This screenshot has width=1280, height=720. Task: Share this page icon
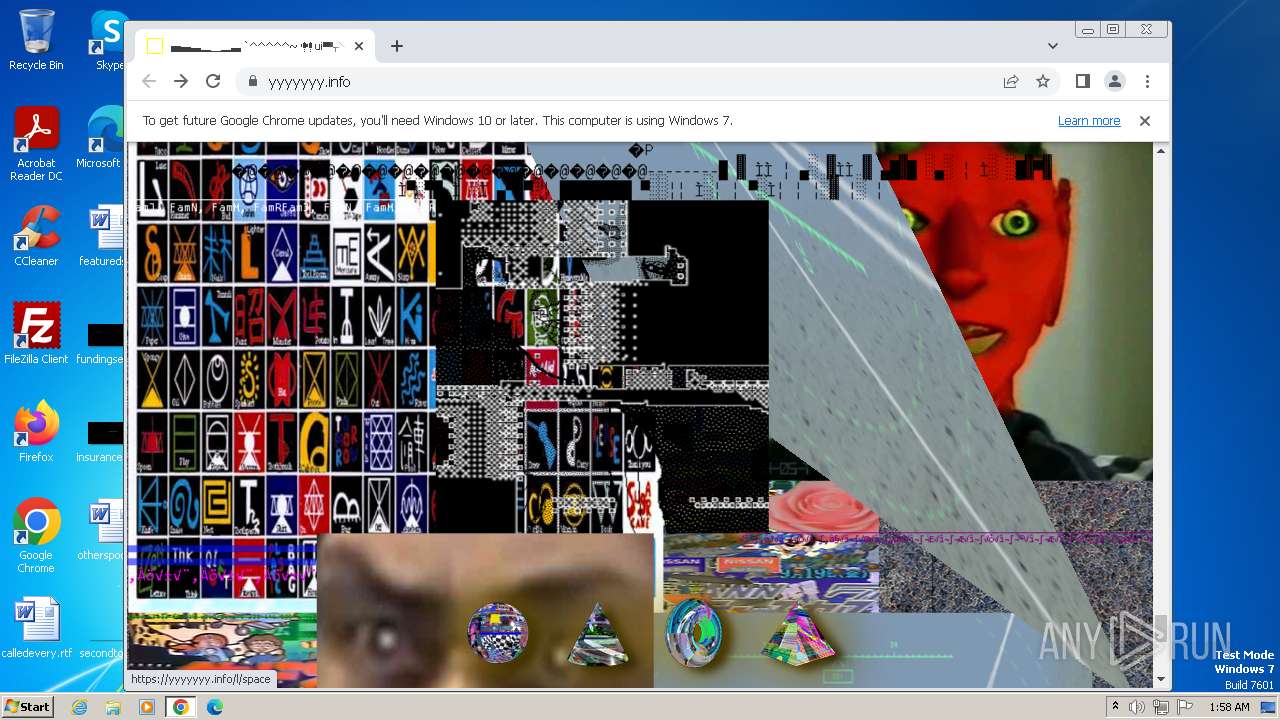[x=1011, y=82]
